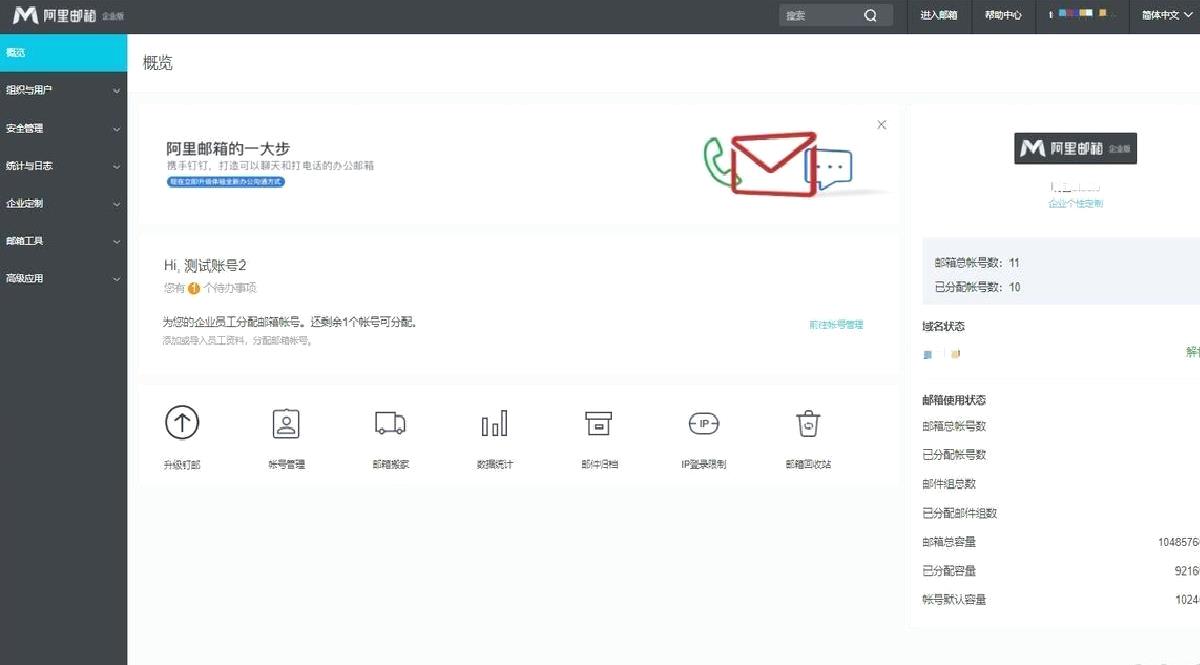
Task: Open the blurred account name menu in header
Action: [x=1084, y=15]
